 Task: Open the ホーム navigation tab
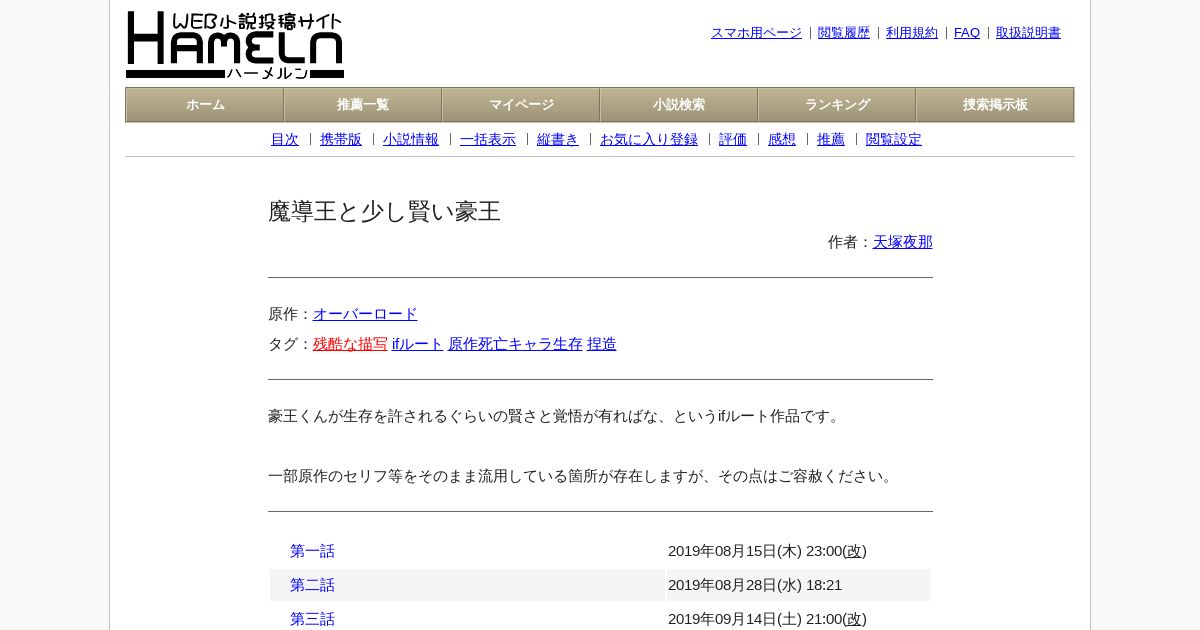205,105
